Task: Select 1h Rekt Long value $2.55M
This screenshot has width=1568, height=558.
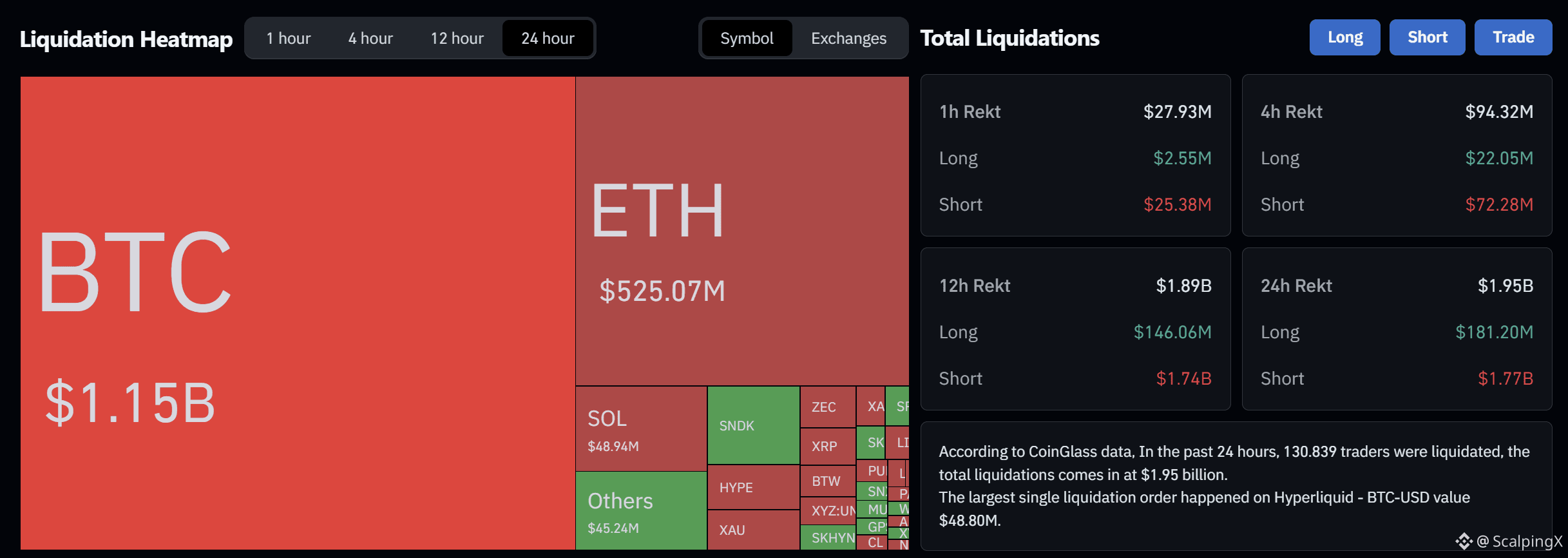Action: click(1182, 159)
